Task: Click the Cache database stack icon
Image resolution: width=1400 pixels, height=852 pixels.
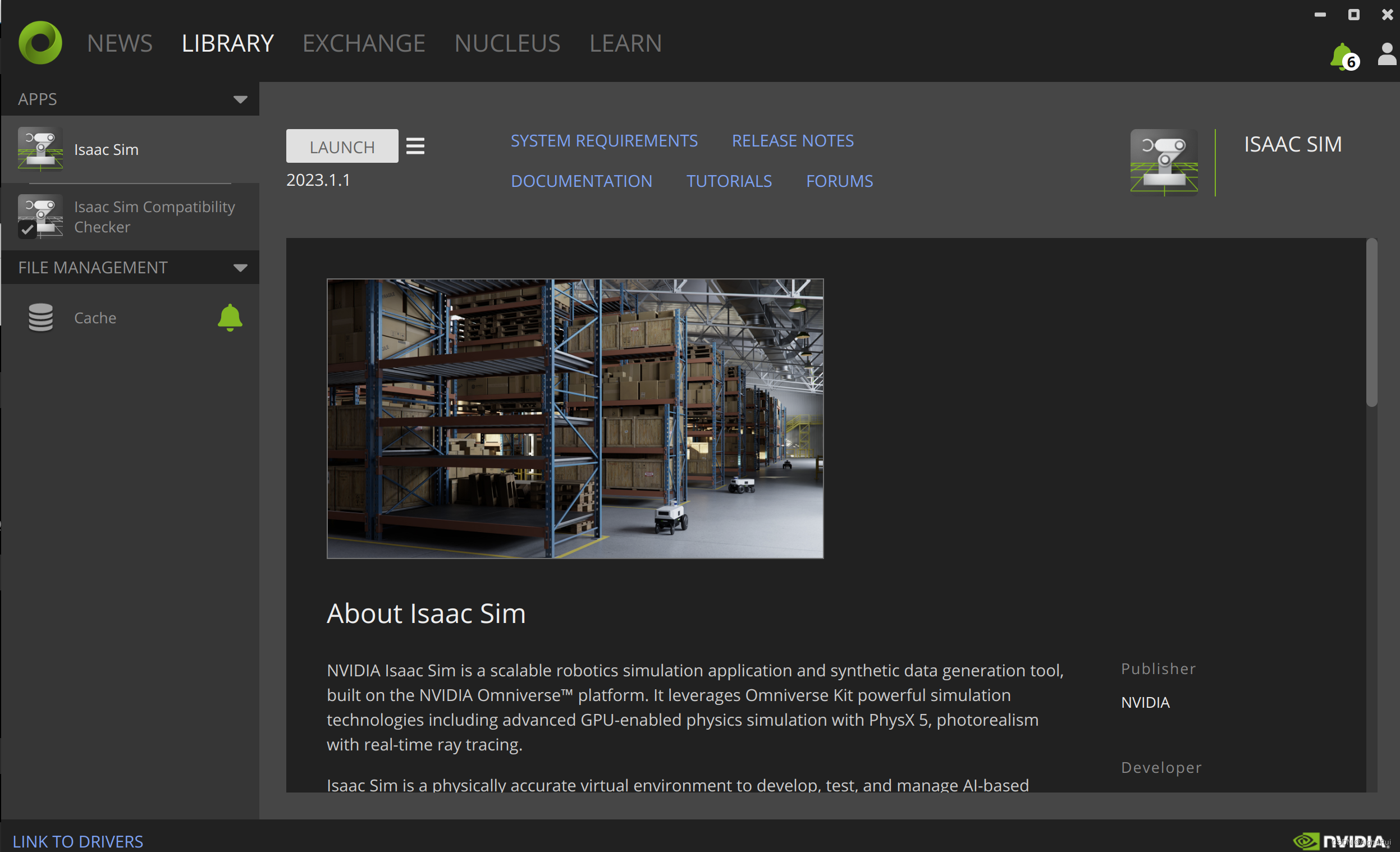Action: 40,318
